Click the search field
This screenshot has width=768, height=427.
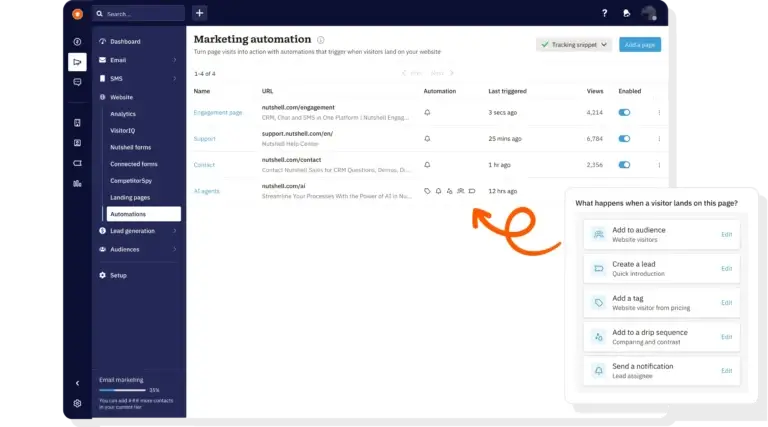(x=139, y=14)
